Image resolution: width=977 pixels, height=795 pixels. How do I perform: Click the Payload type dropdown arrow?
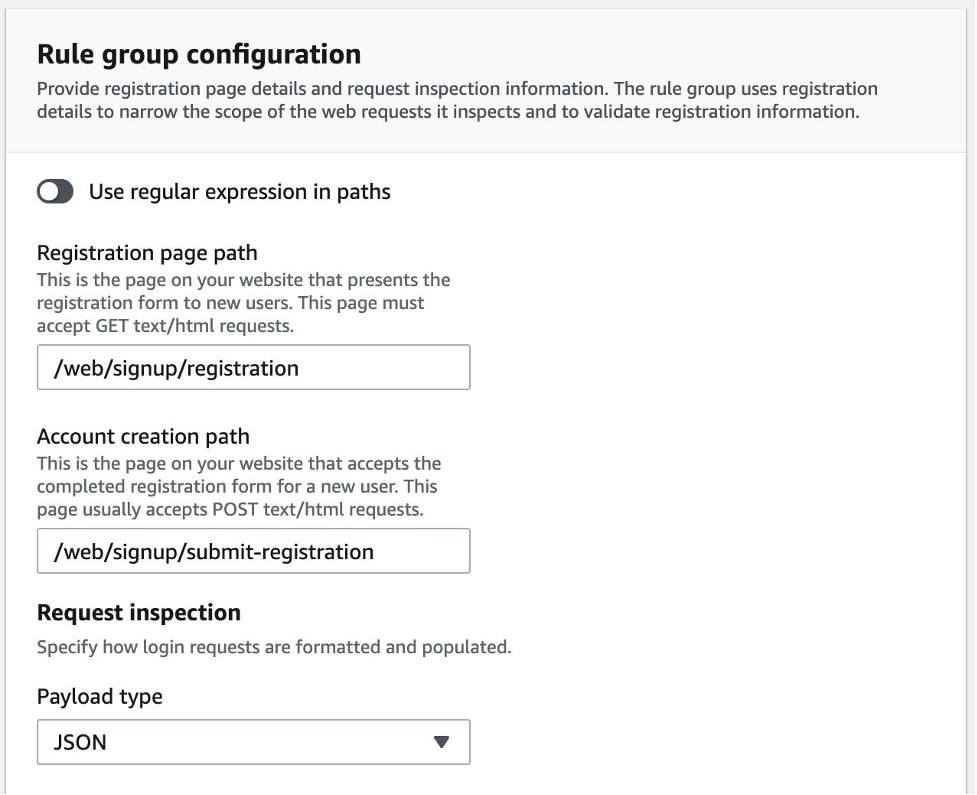coord(441,743)
